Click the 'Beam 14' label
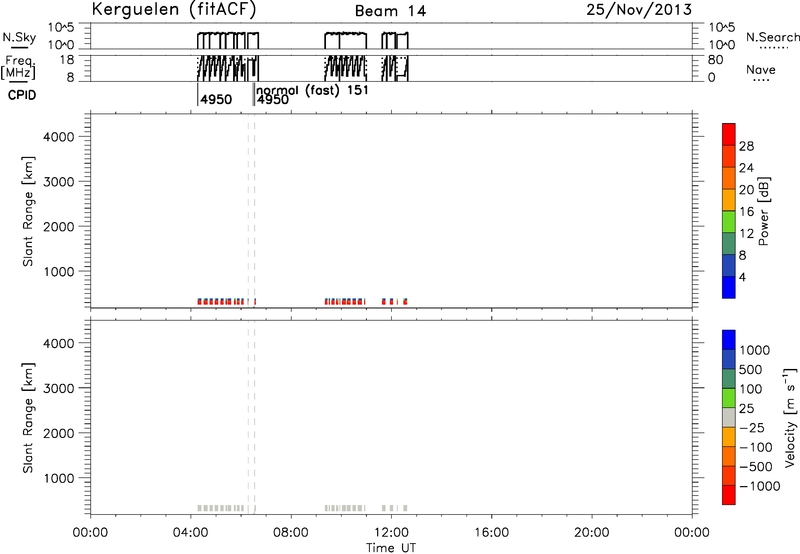This screenshot has height=554, width=800. [x=390, y=11]
